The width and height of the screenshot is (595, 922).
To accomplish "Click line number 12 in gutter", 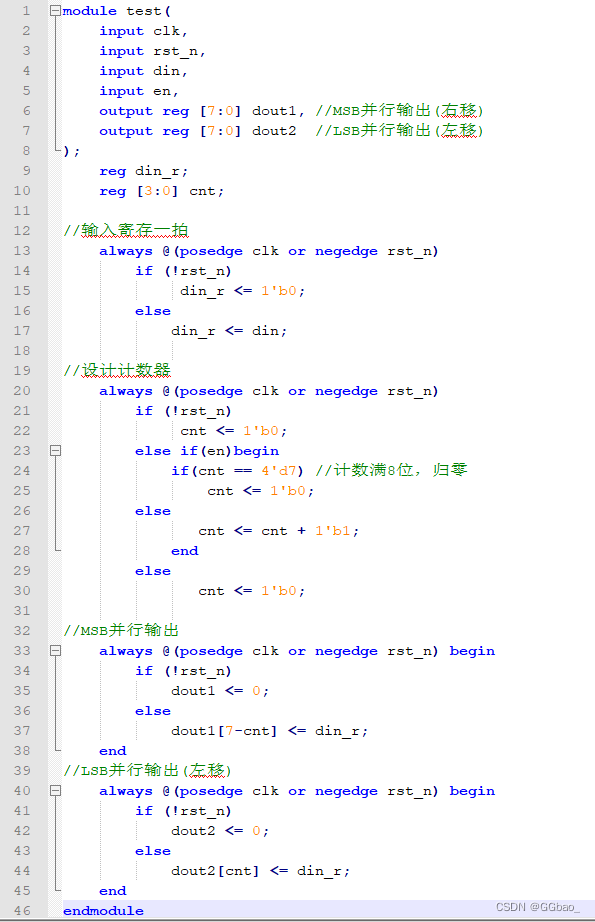I will point(22,230).
